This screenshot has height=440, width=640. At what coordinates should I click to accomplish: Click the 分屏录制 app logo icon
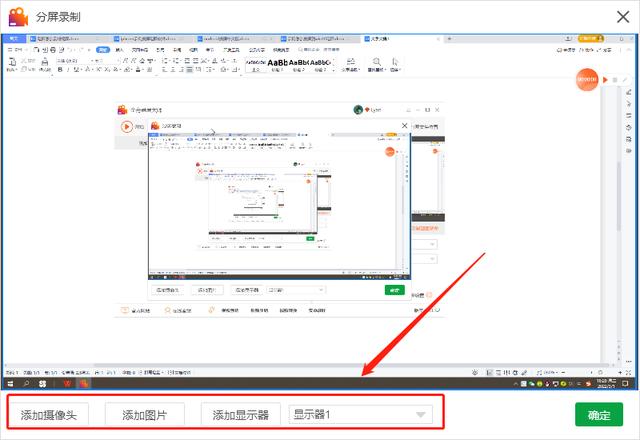pos(18,17)
